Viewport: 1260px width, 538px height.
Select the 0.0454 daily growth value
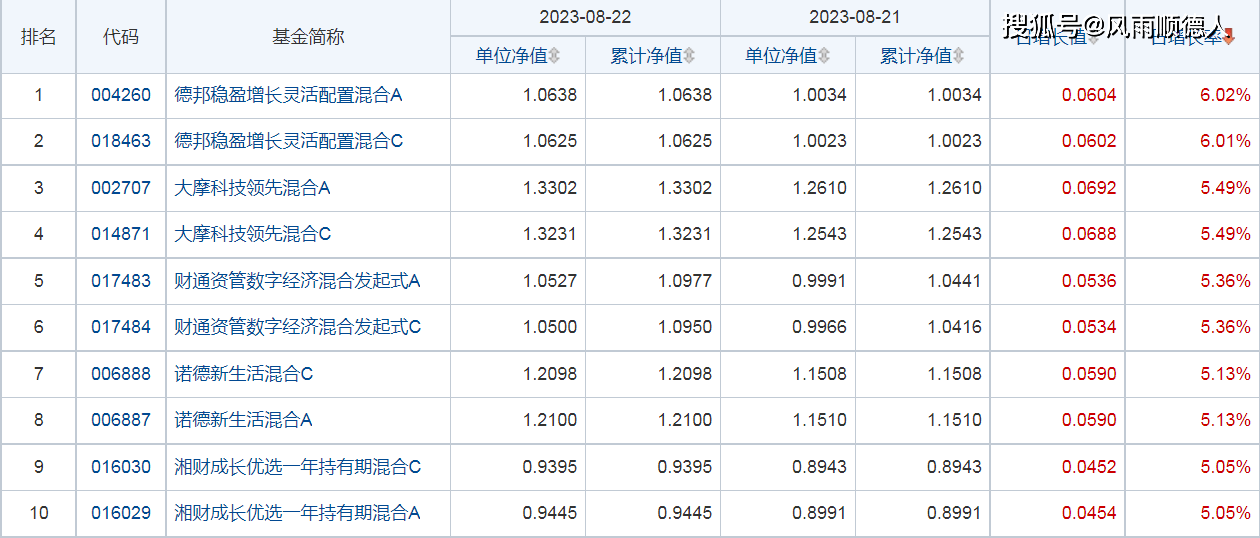pyautogui.click(x=1089, y=513)
